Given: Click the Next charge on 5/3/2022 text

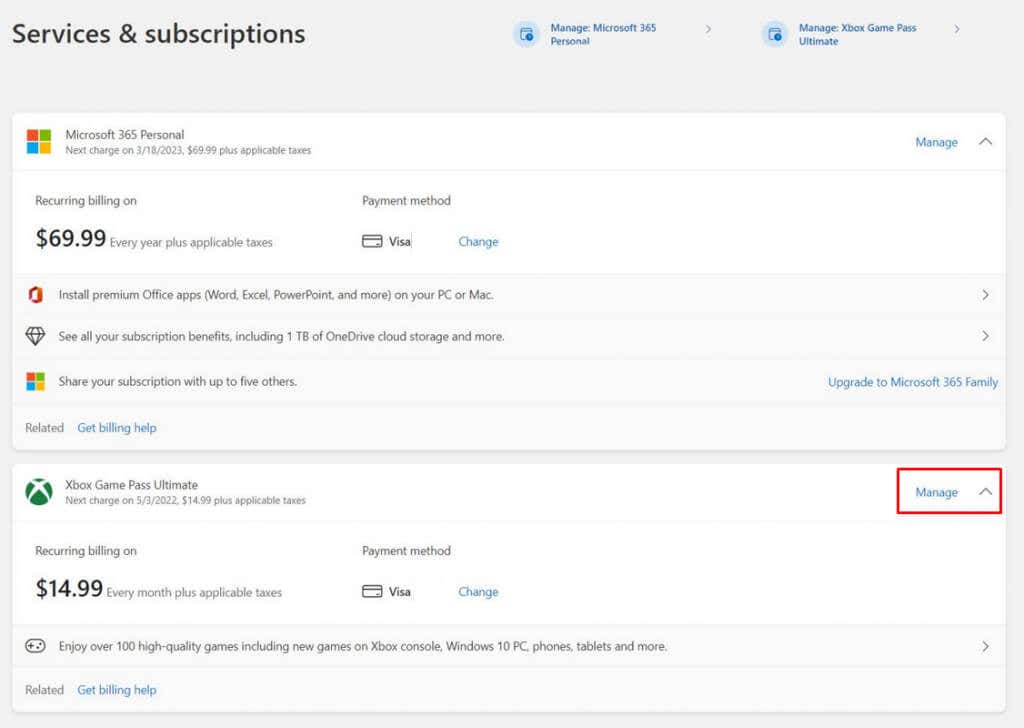Looking at the screenshot, I should point(185,500).
